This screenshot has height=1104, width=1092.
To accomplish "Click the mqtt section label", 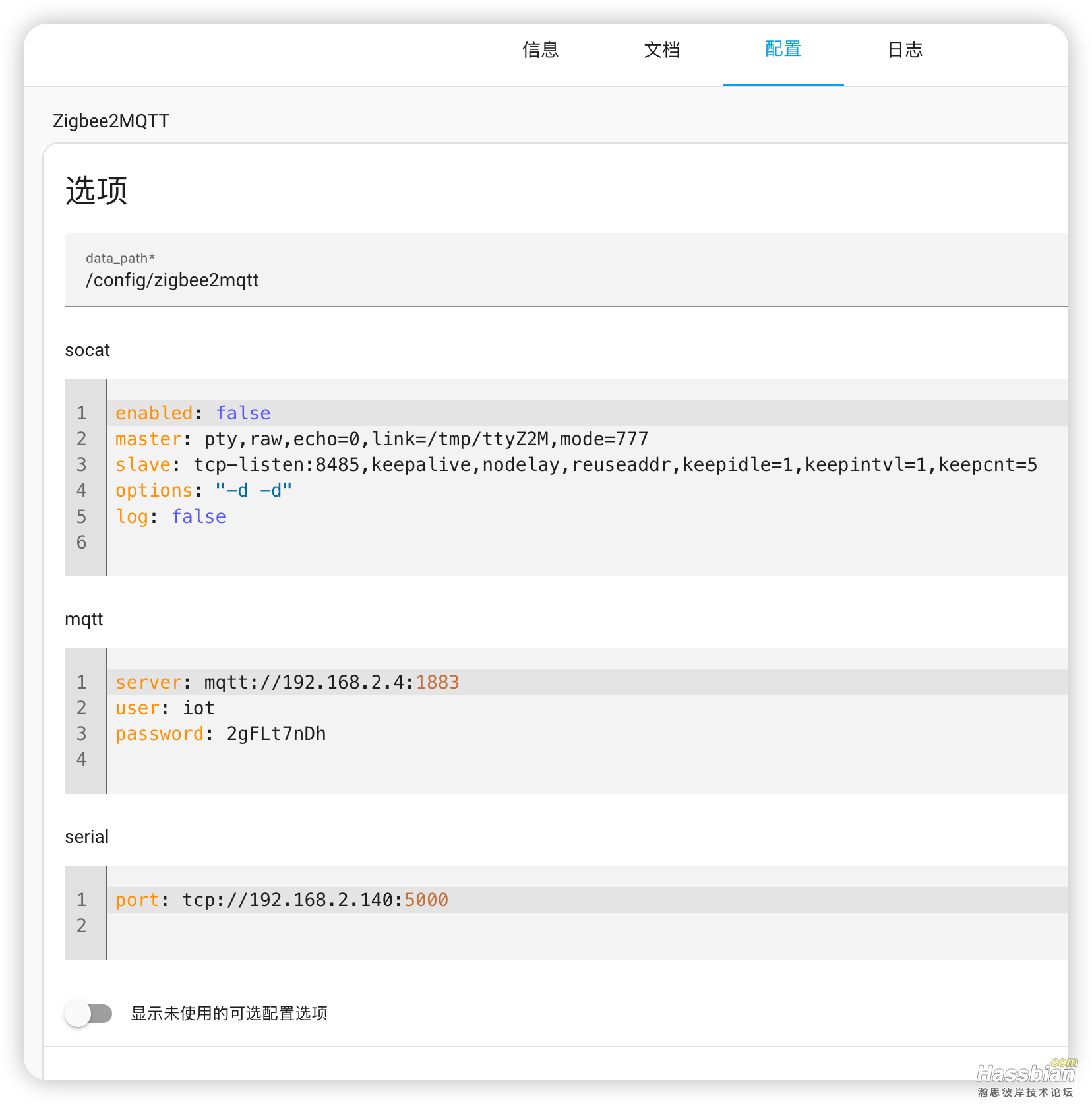I will pos(84,619).
